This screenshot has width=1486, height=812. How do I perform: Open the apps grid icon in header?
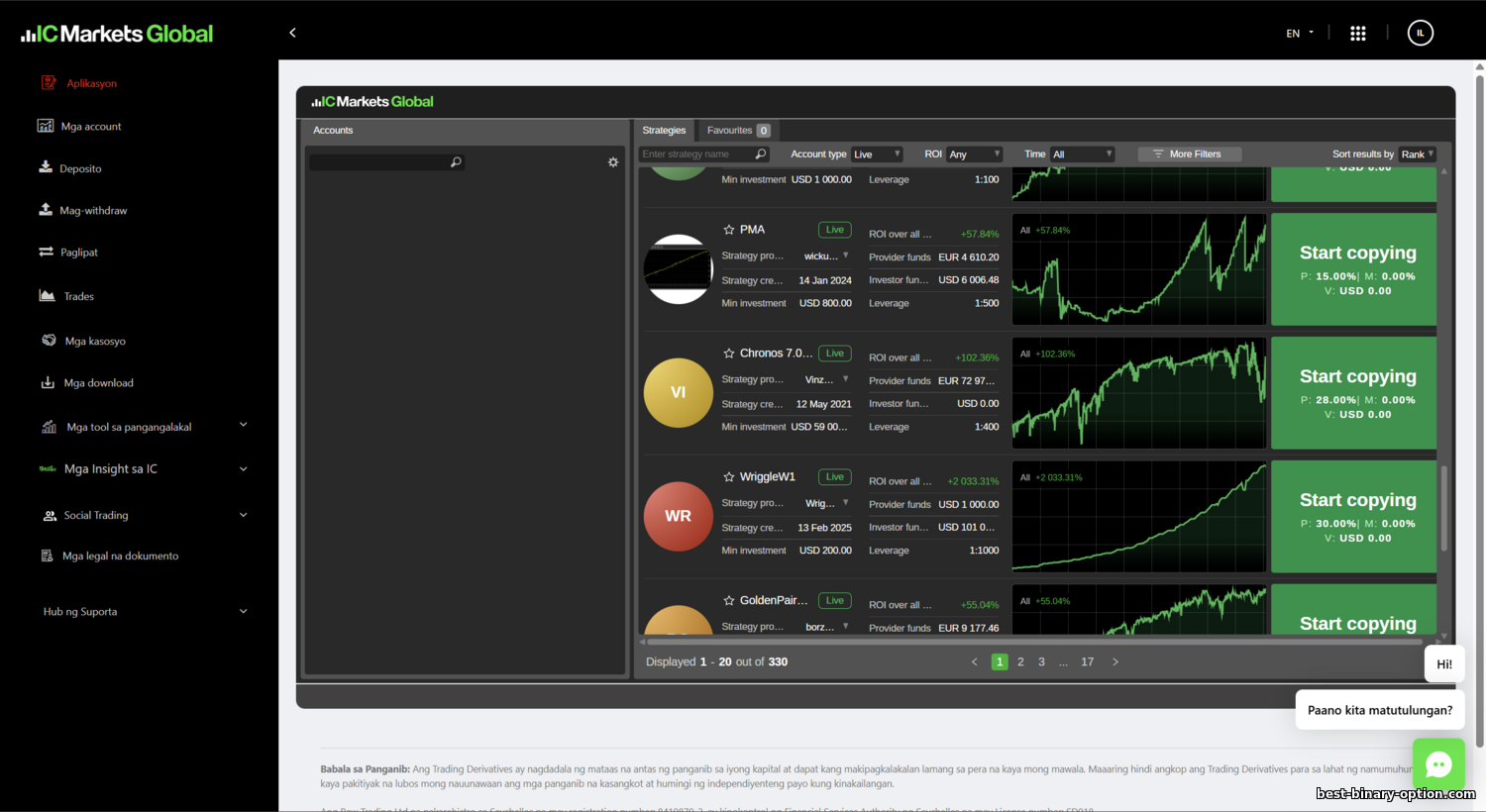point(1357,34)
